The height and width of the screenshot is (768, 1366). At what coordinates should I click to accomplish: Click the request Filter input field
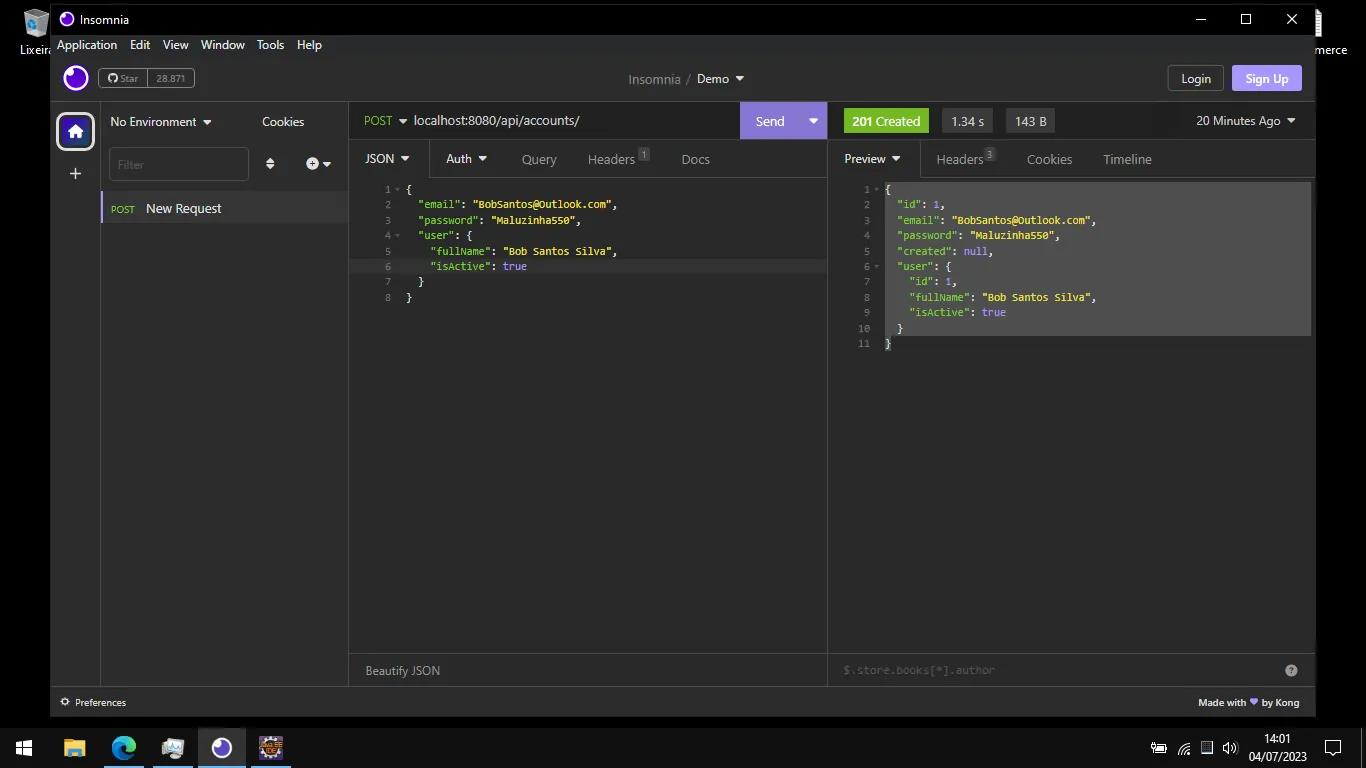[179, 164]
